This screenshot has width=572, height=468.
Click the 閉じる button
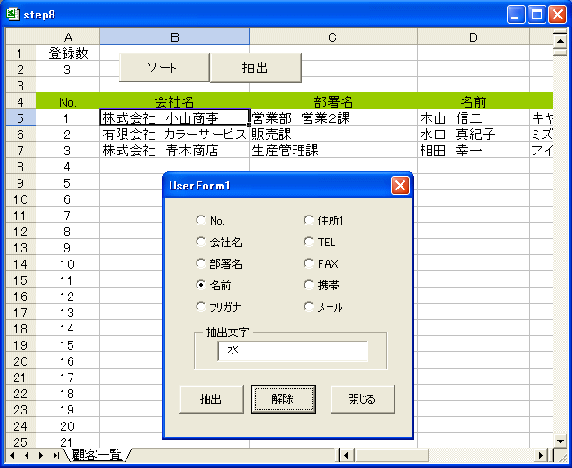pos(362,399)
